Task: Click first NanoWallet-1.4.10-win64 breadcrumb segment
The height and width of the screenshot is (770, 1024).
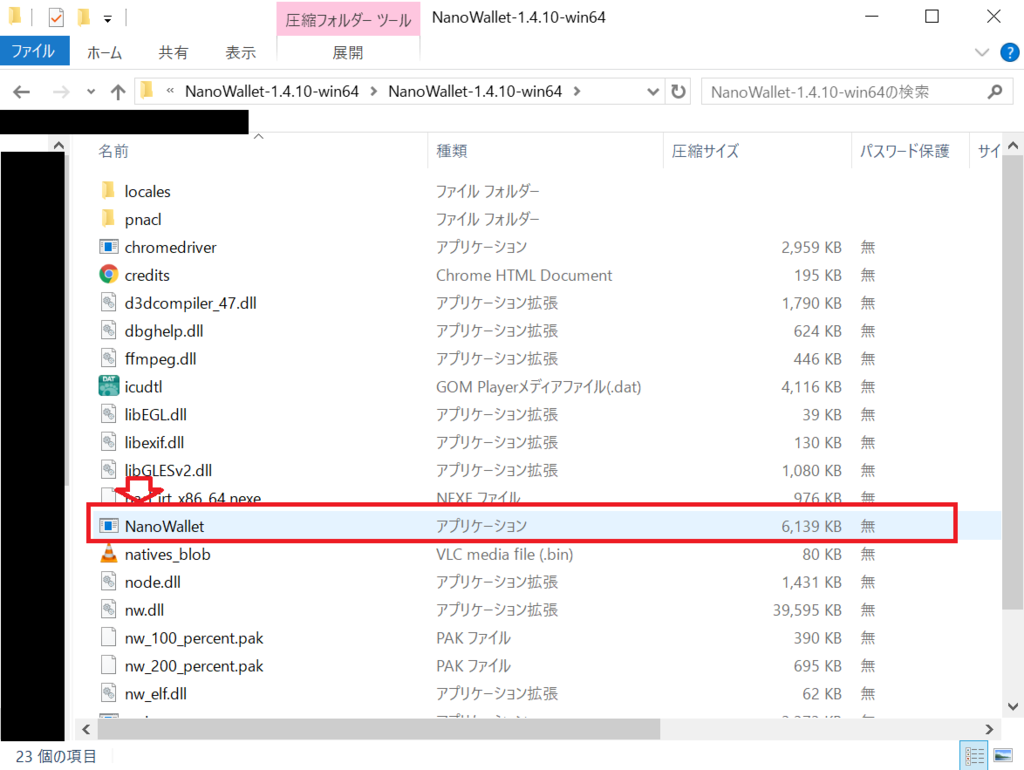Action: coord(272,91)
